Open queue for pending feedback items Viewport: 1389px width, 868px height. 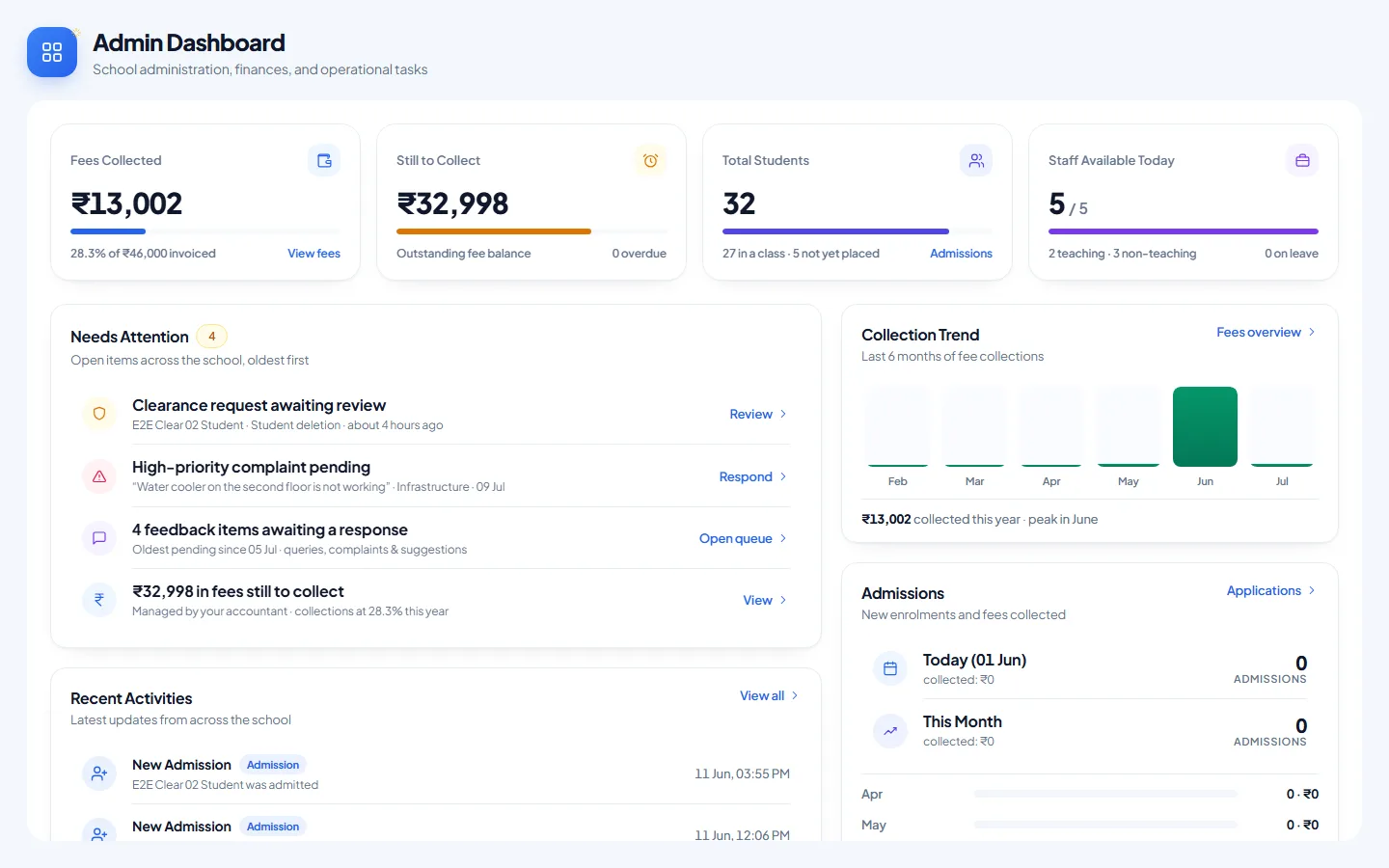pos(743,538)
